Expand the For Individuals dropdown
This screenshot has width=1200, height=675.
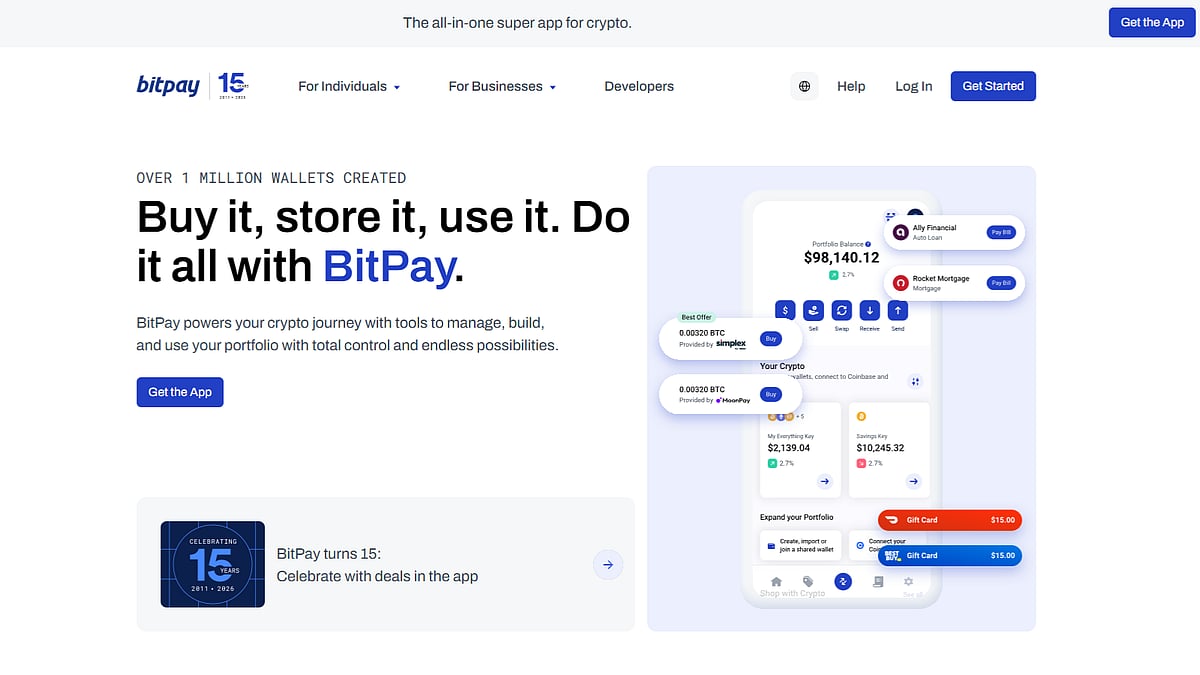349,86
